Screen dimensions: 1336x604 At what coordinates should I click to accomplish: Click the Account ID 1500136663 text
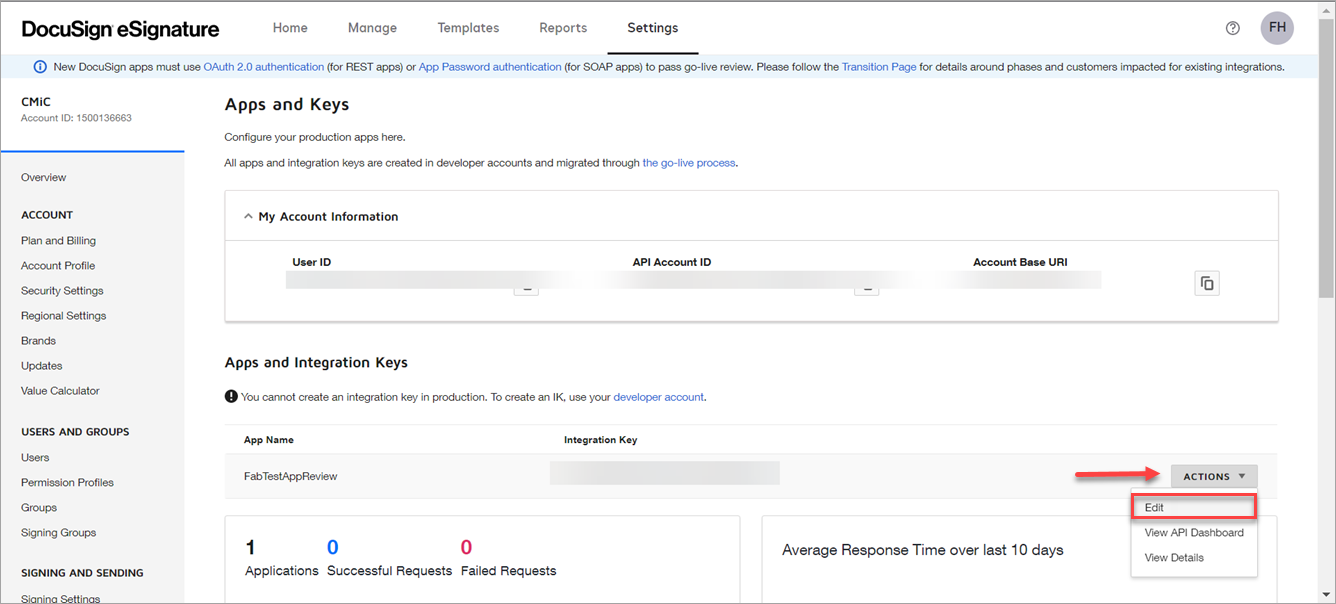pyautogui.click(x=76, y=118)
